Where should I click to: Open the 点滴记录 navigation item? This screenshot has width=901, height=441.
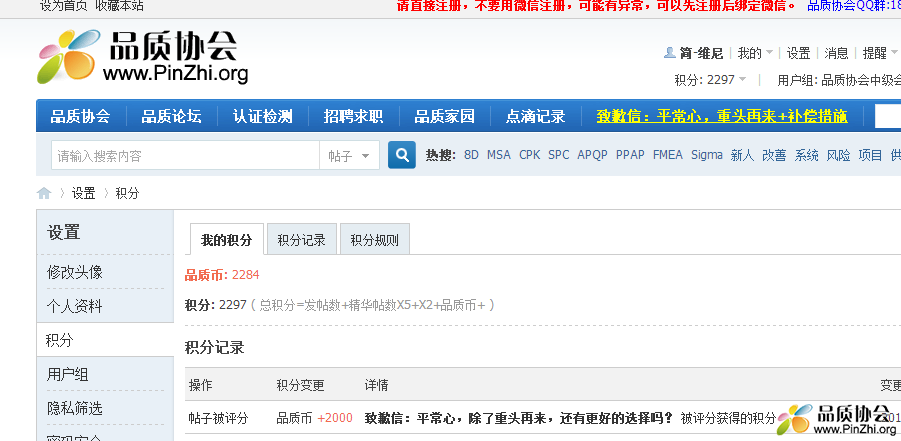[536, 116]
